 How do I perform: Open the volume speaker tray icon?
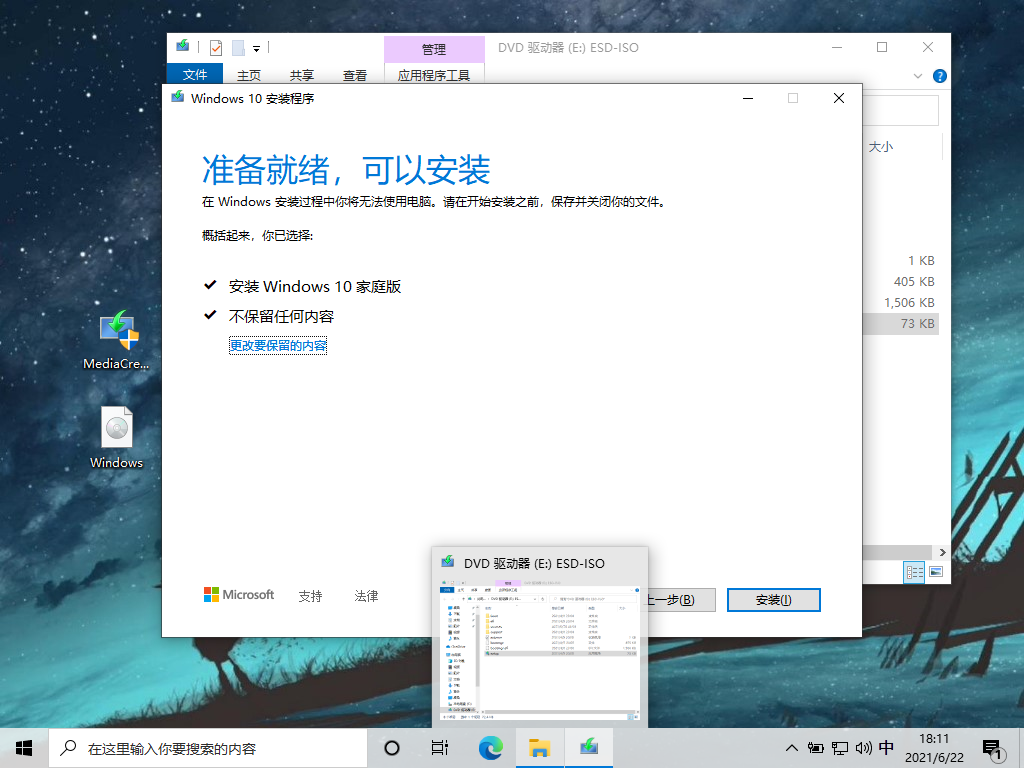click(x=863, y=748)
